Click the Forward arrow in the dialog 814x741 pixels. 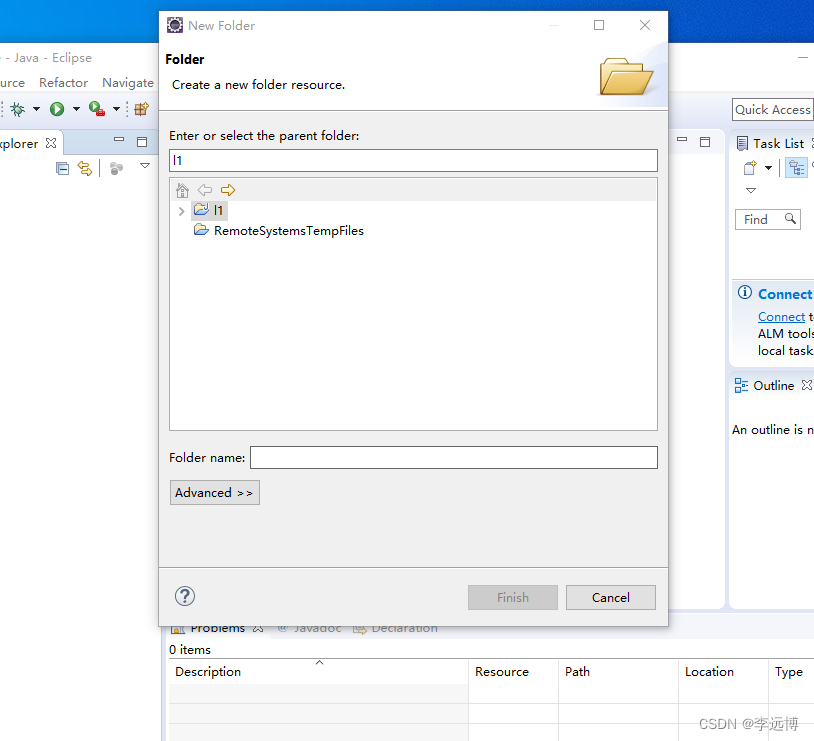pyautogui.click(x=227, y=189)
